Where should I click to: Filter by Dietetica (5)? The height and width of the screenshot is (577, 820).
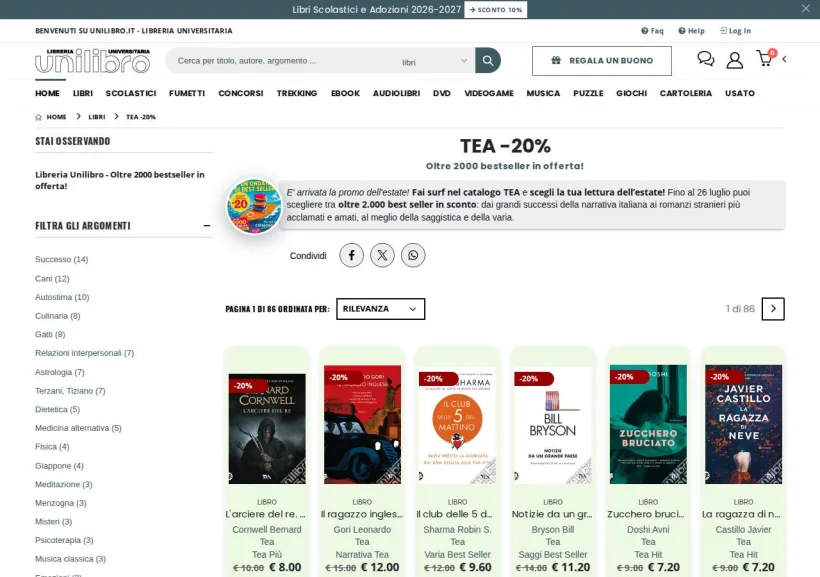(58, 410)
